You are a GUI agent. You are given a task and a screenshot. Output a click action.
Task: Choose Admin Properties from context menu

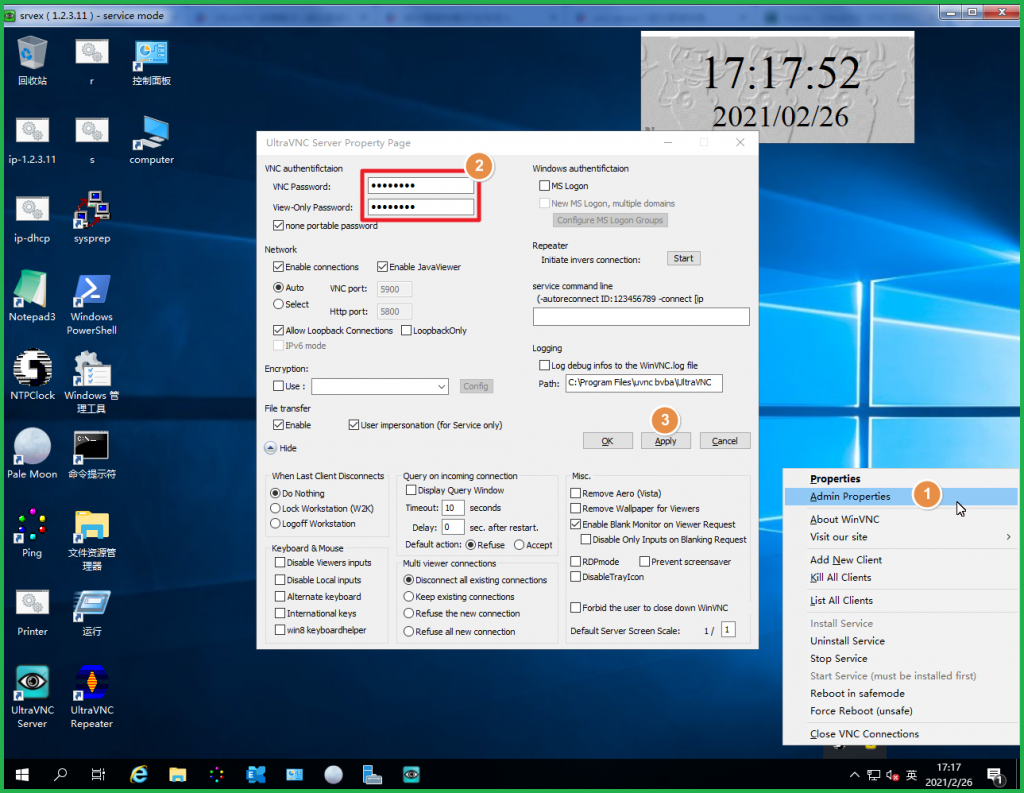click(850, 496)
